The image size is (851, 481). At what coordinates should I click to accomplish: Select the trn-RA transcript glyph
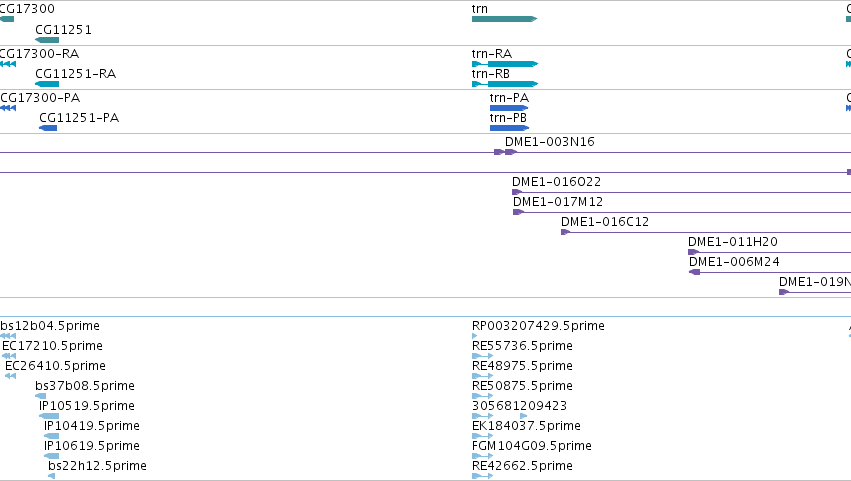505,64
